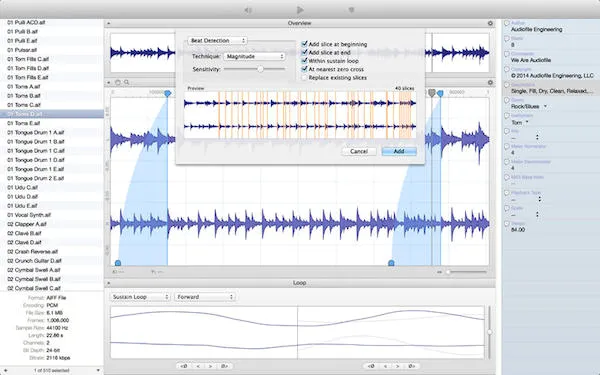
Task: Select file 01 Tongue Drum 1 A.aif
Action: 52,132
